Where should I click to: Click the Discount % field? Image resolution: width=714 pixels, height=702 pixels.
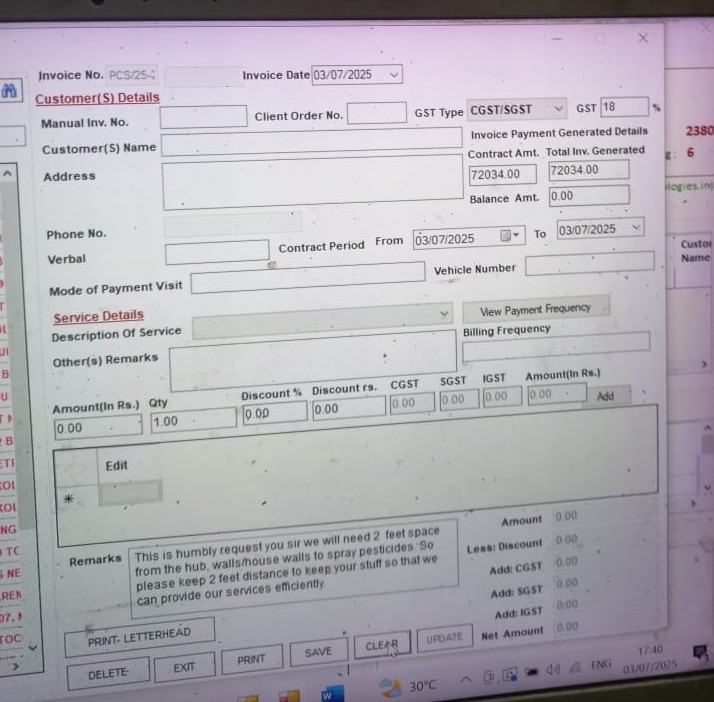275,412
